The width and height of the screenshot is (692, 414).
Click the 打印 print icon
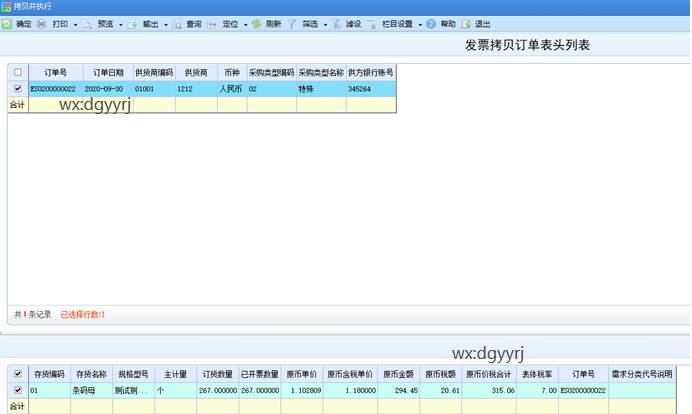[x=42, y=23]
